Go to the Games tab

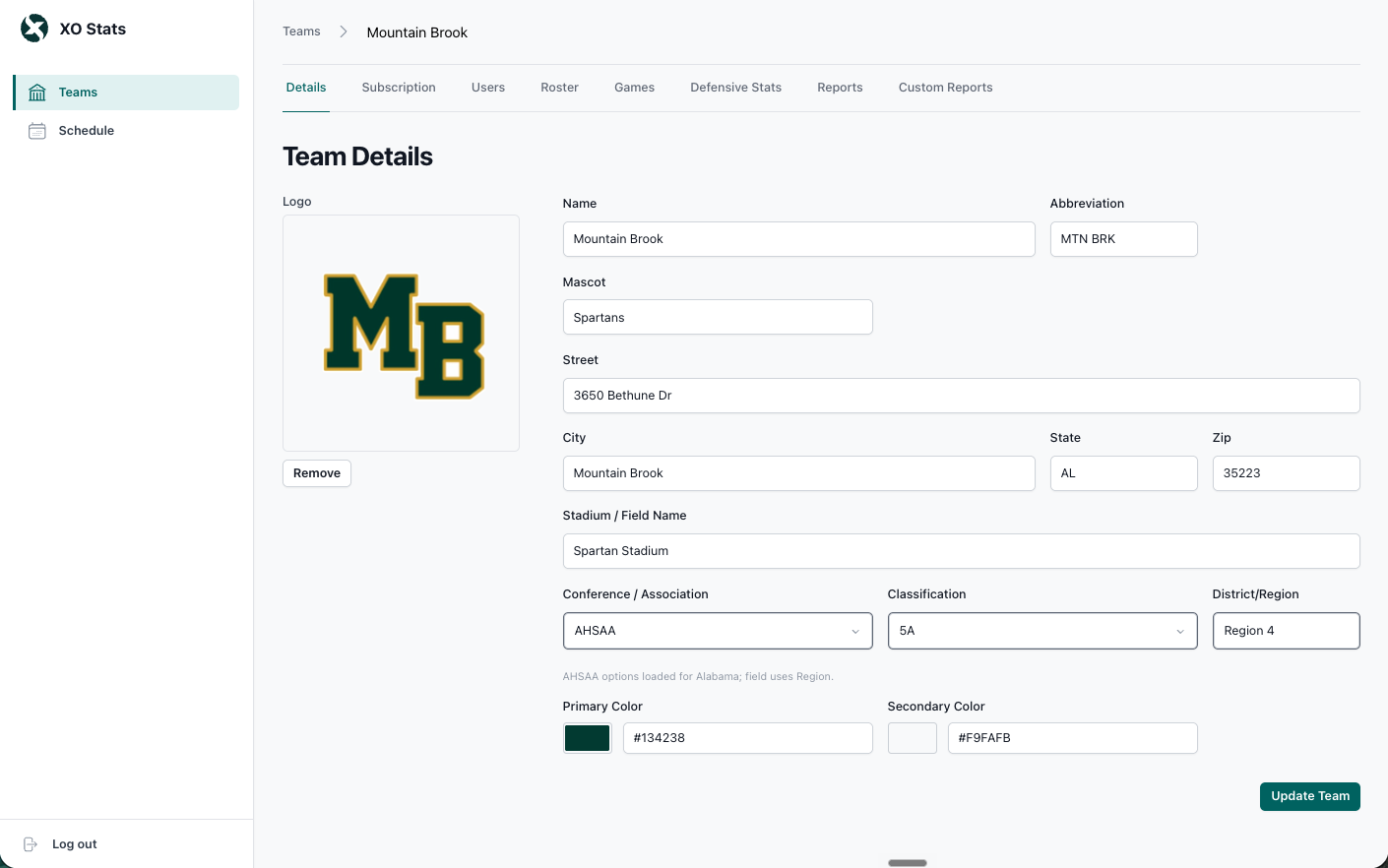[x=634, y=88]
